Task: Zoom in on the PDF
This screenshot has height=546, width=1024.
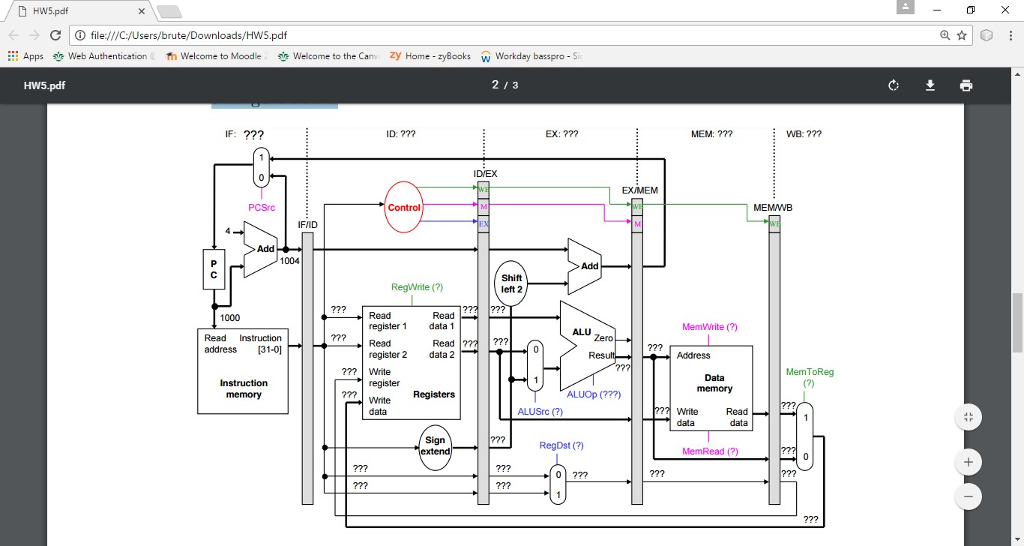Action: click(x=968, y=462)
